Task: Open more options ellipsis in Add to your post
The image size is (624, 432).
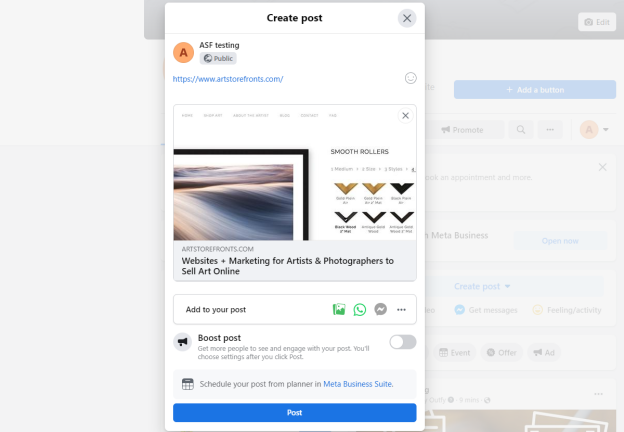Action: coord(401,309)
